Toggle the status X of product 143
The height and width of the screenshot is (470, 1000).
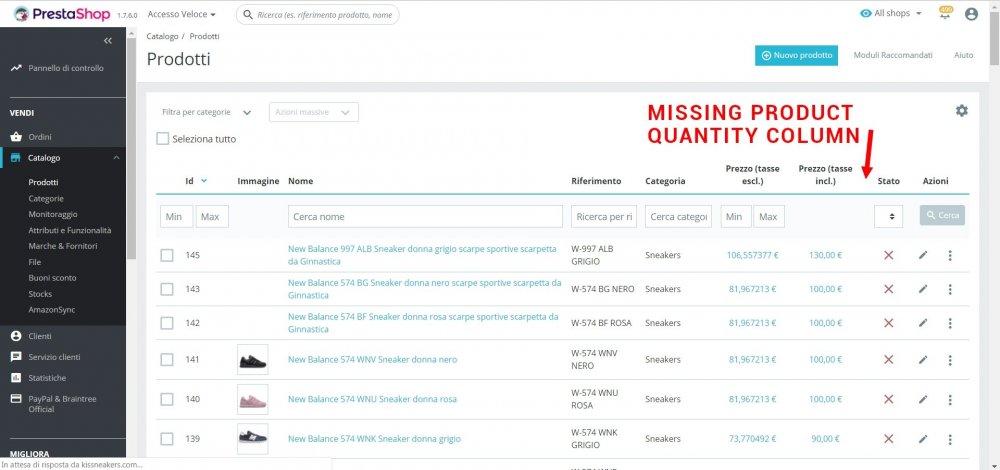[888, 289]
